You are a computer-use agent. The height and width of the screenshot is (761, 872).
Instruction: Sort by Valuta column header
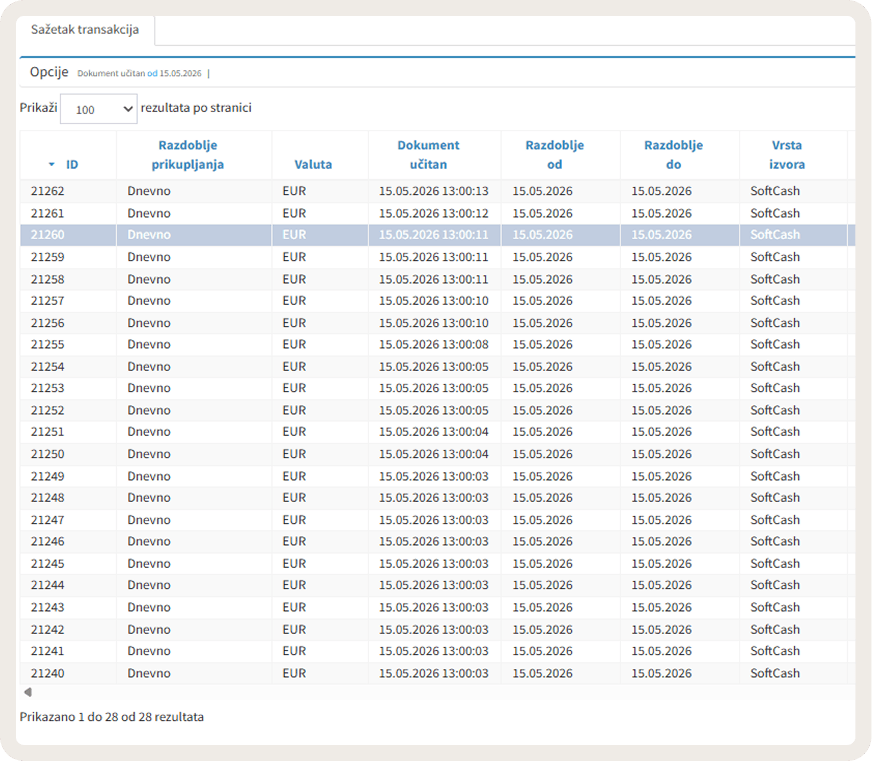[313, 165]
